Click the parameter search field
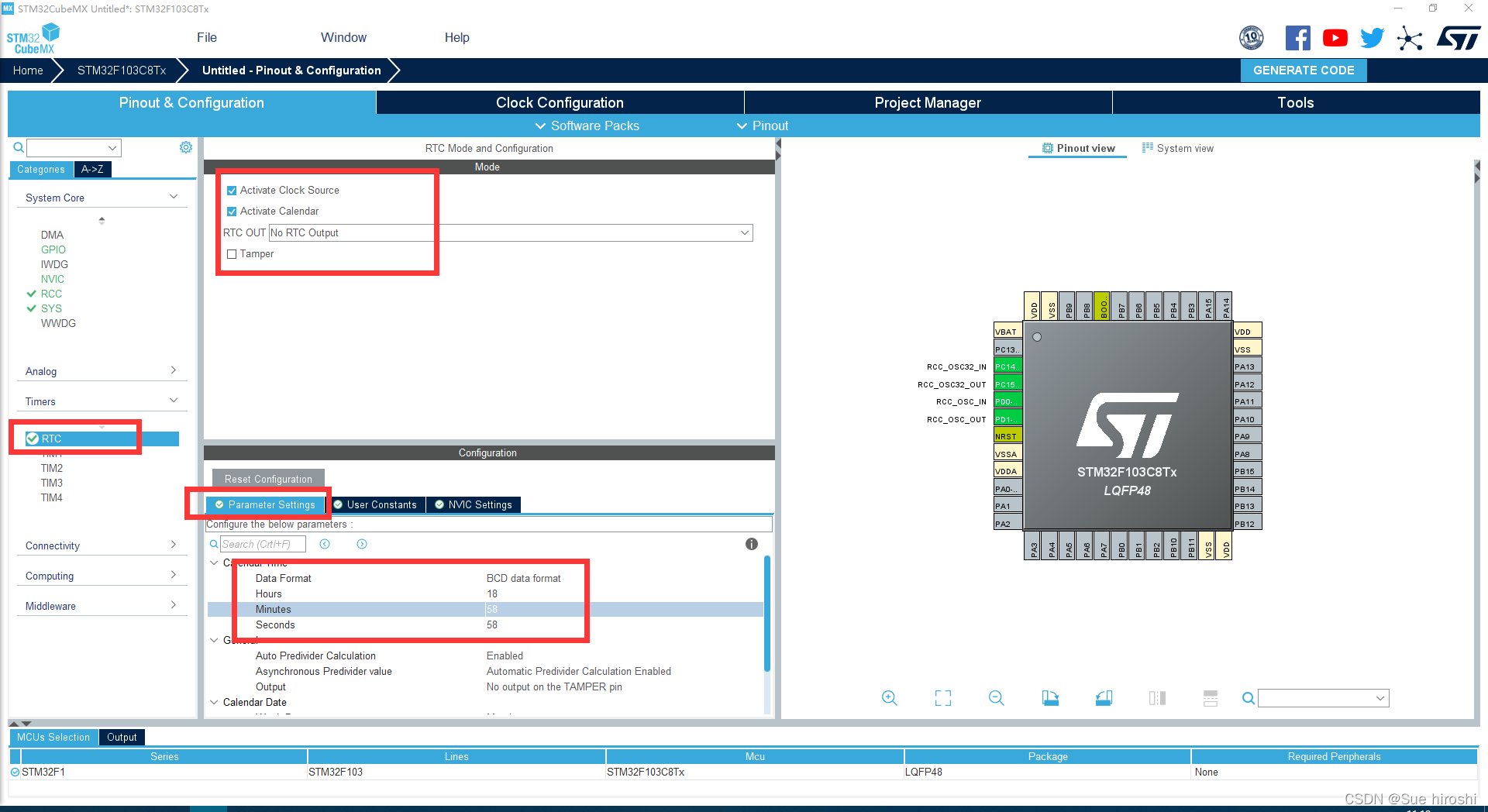Screen dimensions: 1488x812 263,544
